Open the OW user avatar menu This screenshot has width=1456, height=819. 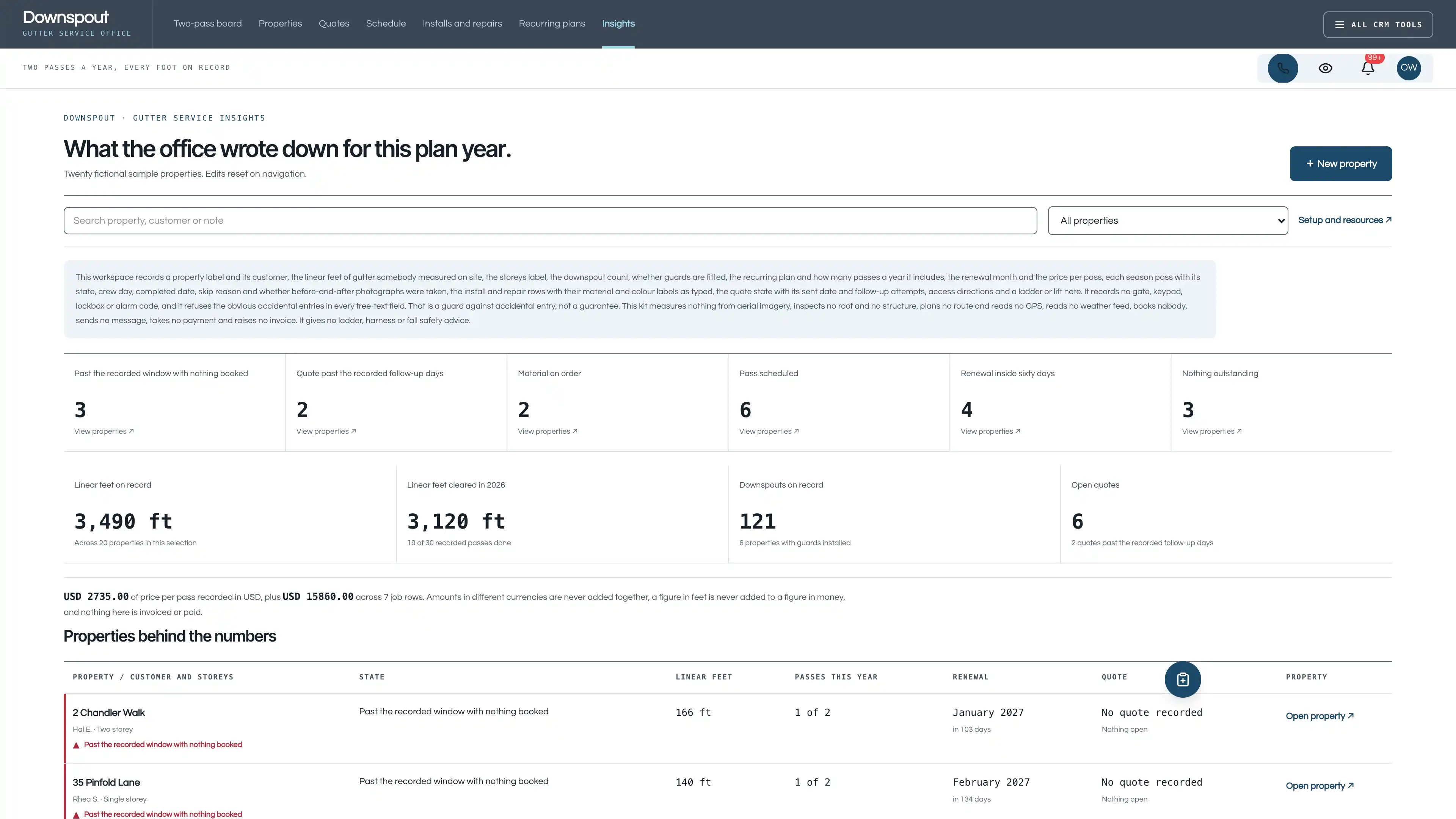click(x=1409, y=68)
